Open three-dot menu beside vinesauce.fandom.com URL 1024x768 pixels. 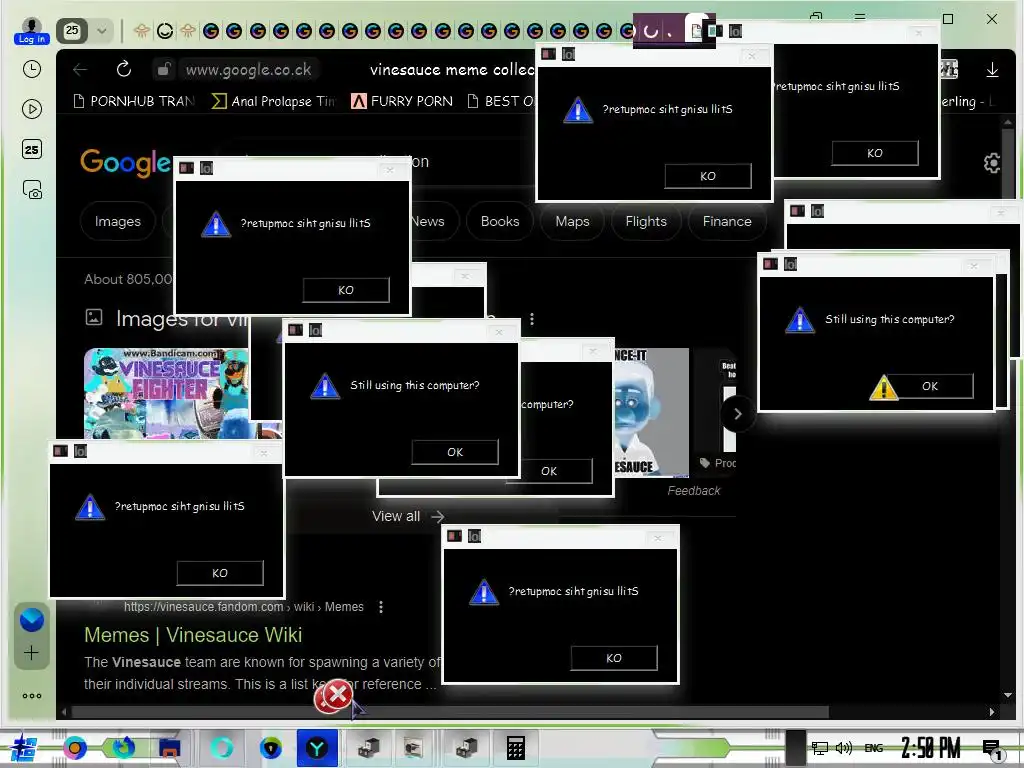(381, 607)
